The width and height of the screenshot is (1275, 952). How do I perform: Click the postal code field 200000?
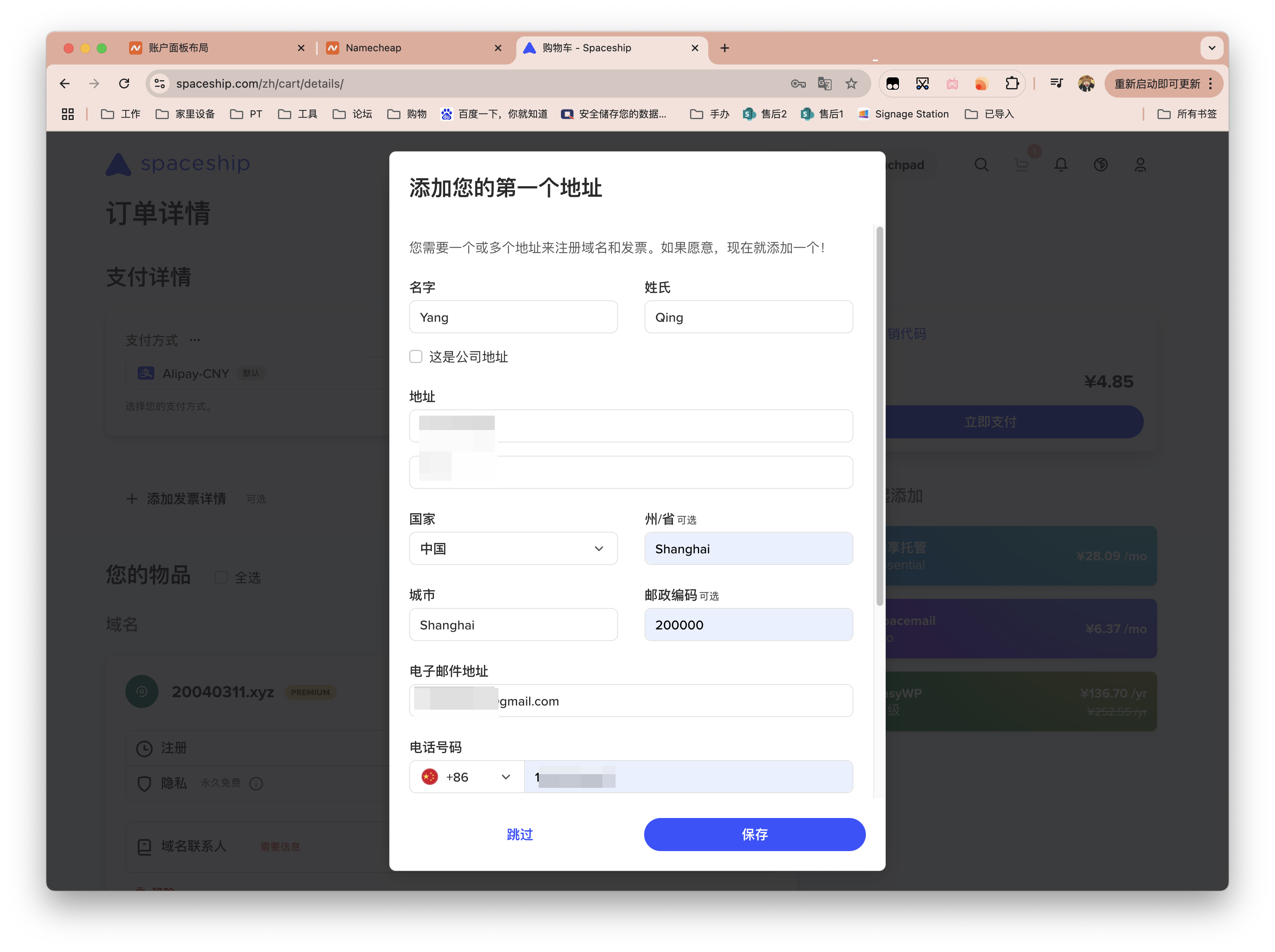[x=748, y=625]
